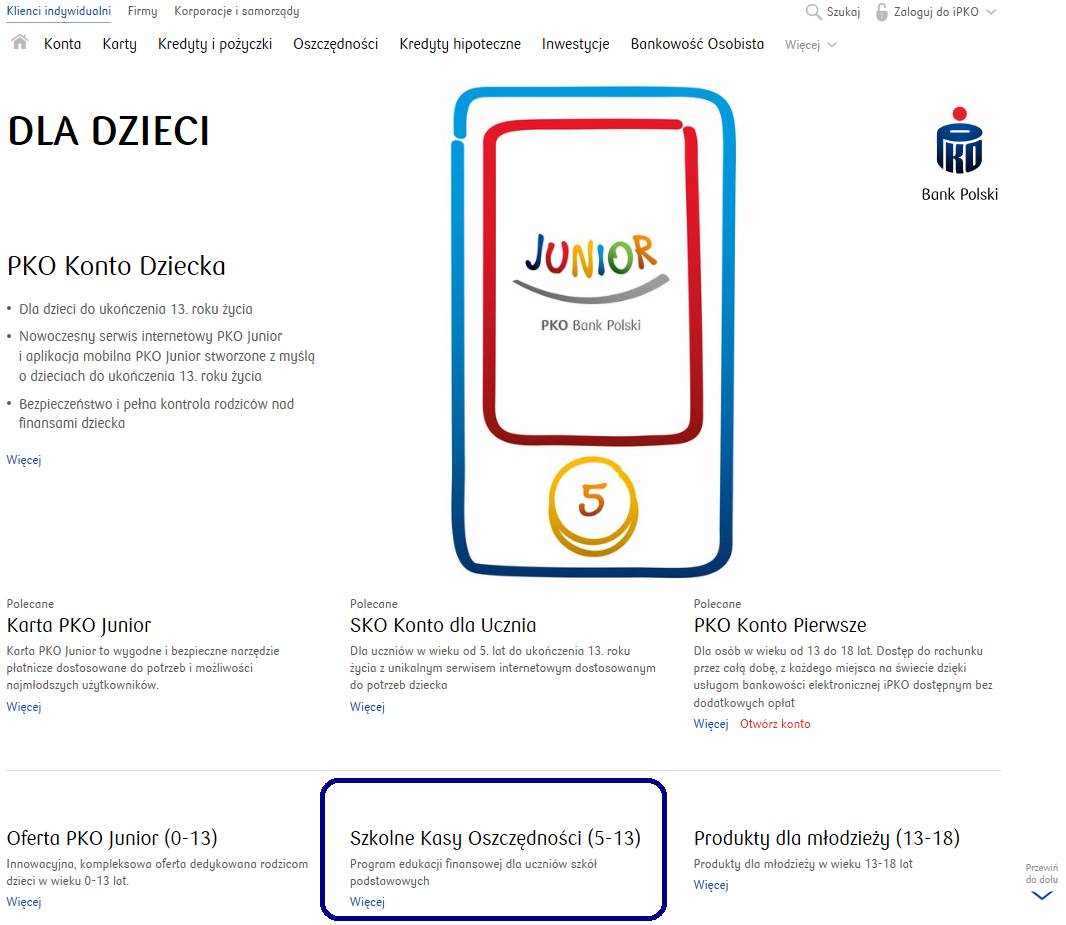Viewport: 1066px width, 925px height.
Task: Click Więcej under Oferta PKO Junior
Action: point(24,902)
